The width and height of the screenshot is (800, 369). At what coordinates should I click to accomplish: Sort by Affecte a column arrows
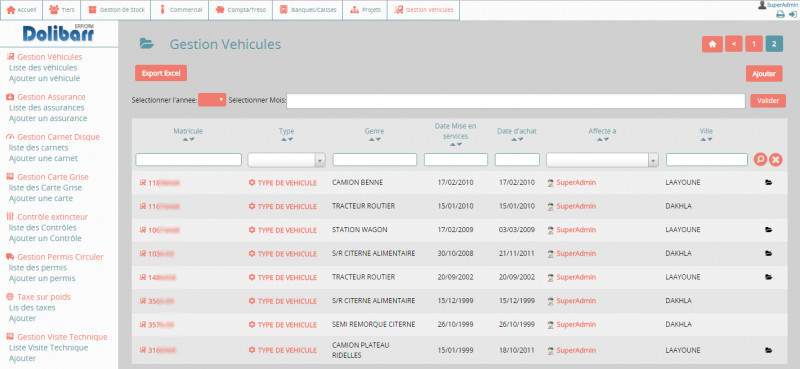pos(603,139)
